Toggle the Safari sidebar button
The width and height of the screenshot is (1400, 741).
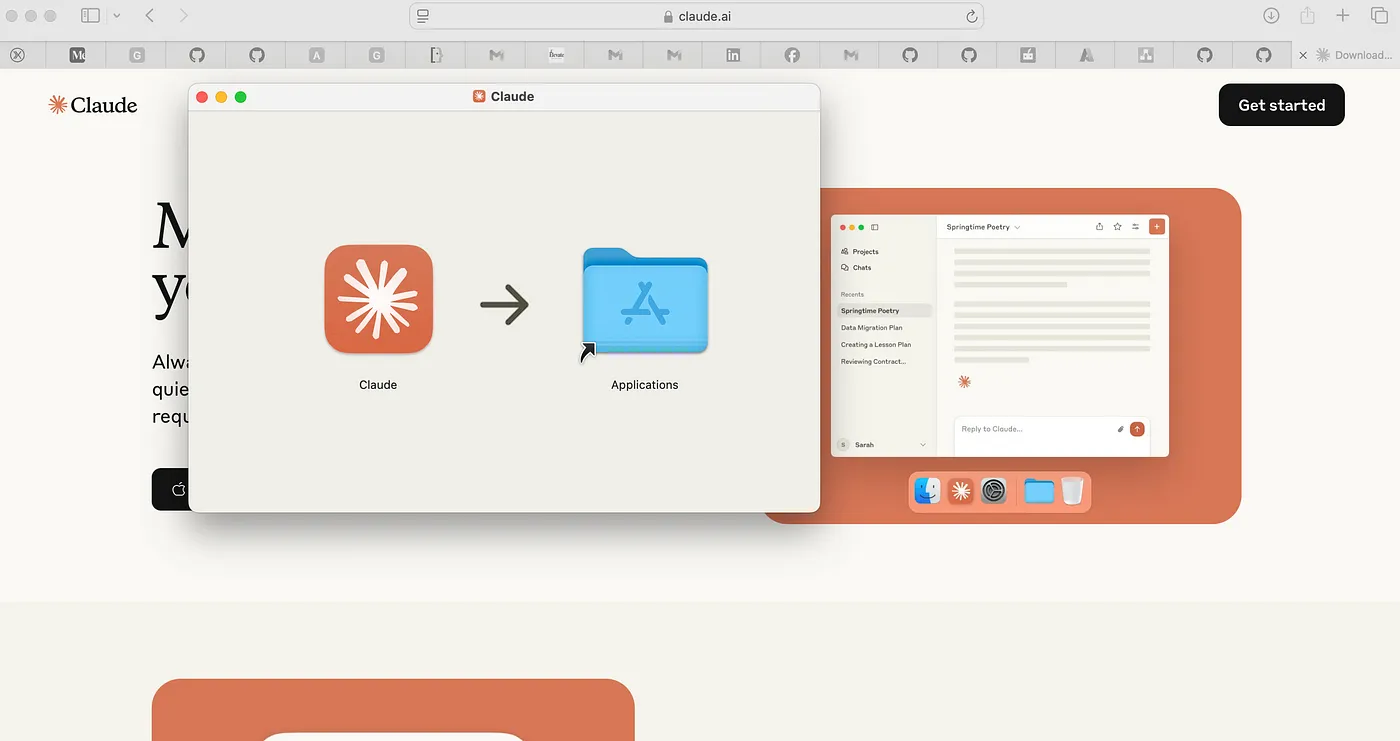pyautogui.click(x=90, y=16)
